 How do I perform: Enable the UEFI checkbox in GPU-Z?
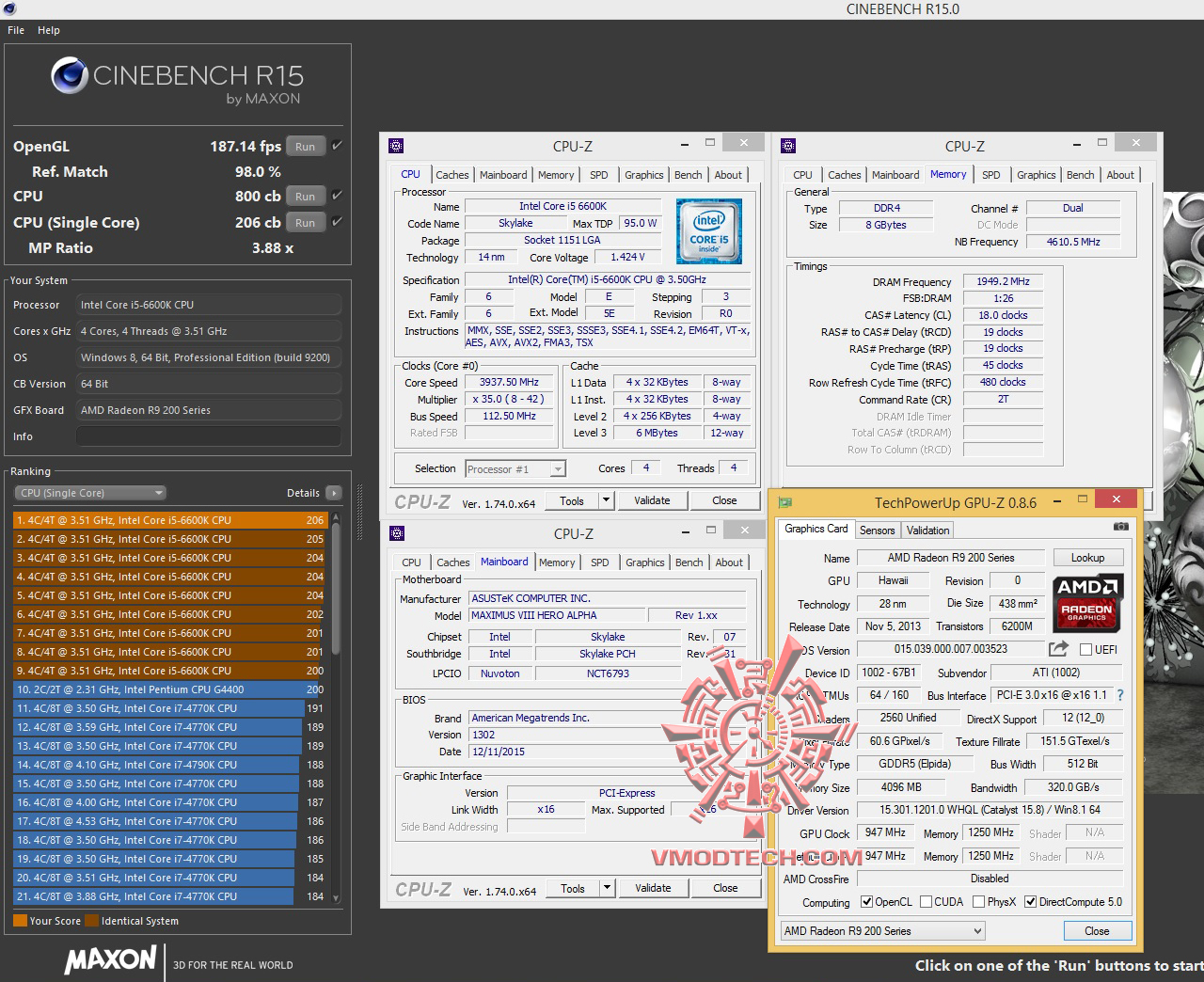(1085, 650)
